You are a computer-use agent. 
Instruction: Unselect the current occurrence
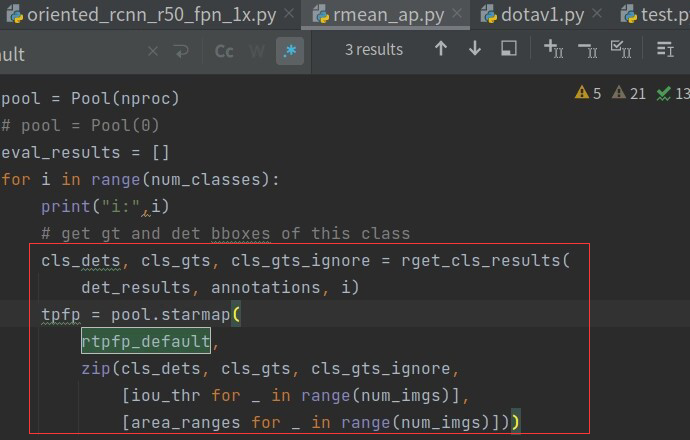587,50
